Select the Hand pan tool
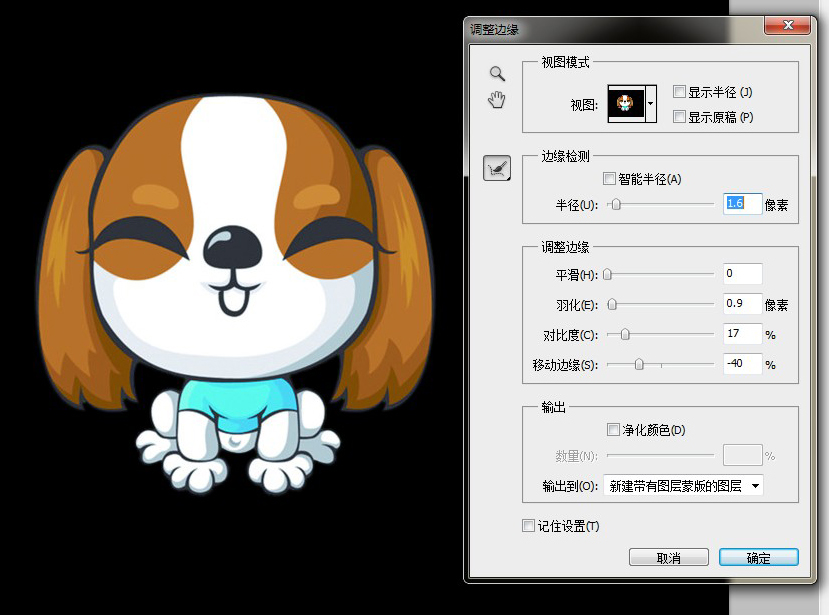The image size is (829, 615). pos(497,99)
